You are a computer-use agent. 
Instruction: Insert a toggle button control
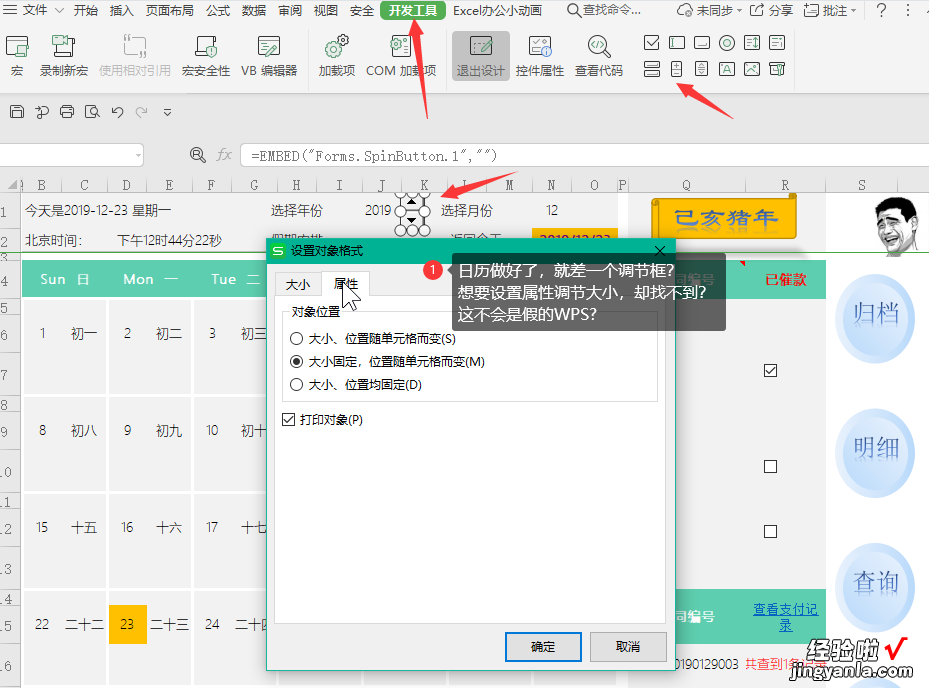[x=651, y=69]
